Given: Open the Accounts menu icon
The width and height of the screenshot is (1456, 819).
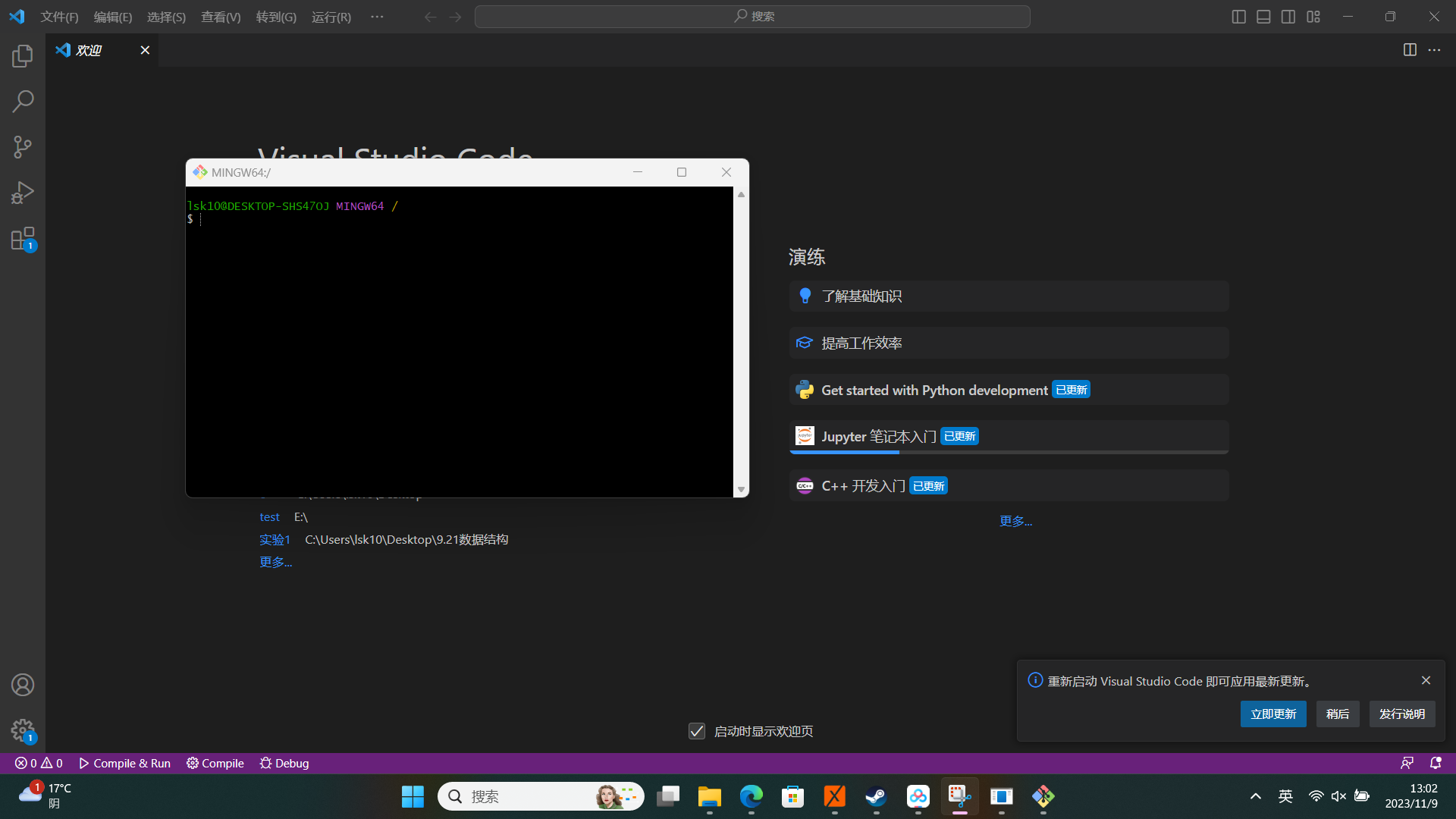Looking at the screenshot, I should [x=23, y=685].
